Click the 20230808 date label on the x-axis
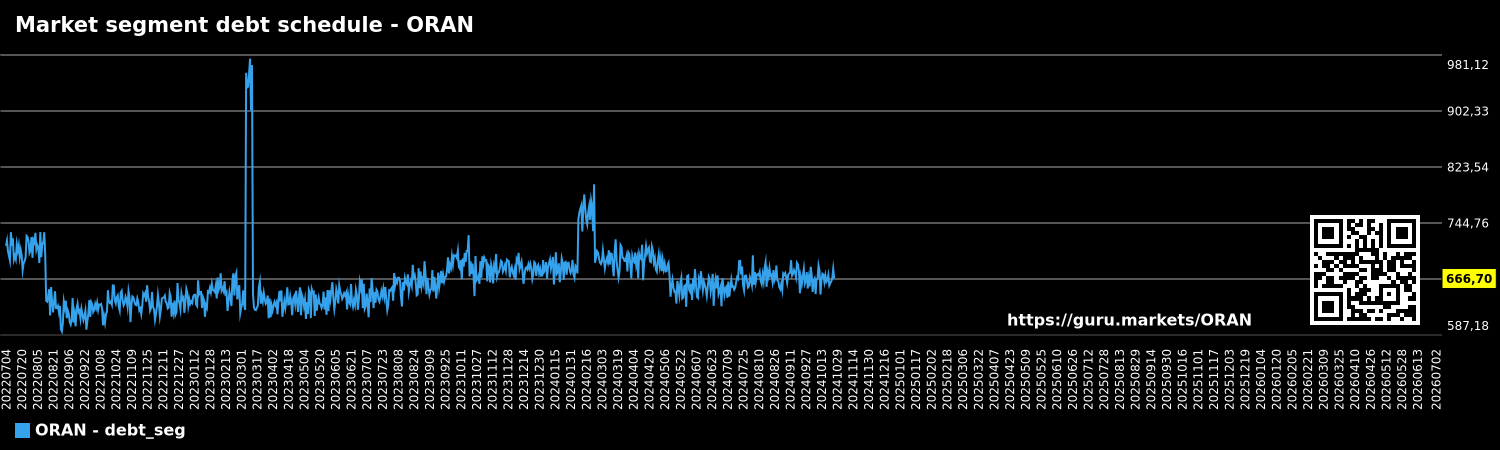 399,378
